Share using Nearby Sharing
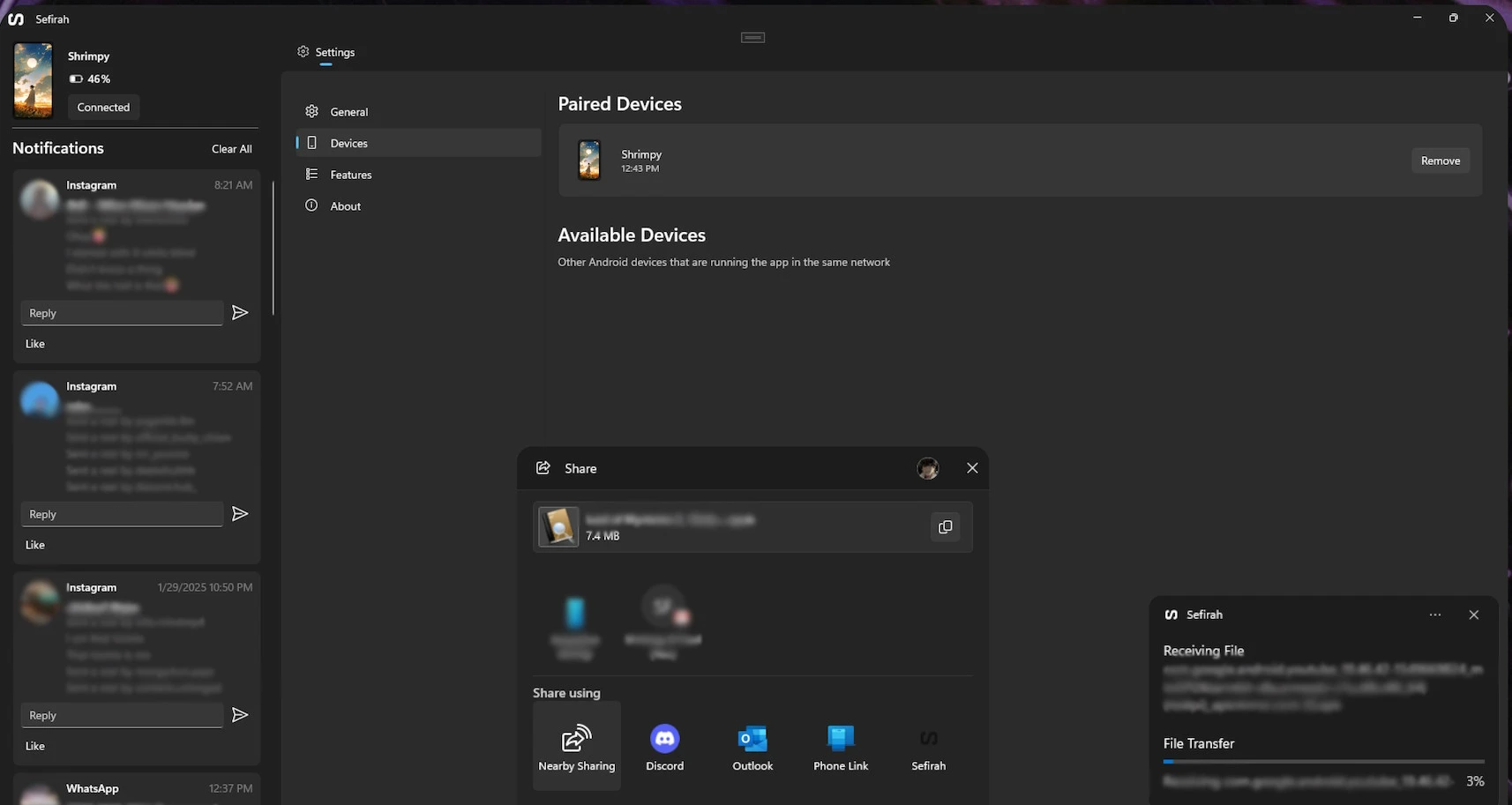The width and height of the screenshot is (1512, 805). [577, 747]
